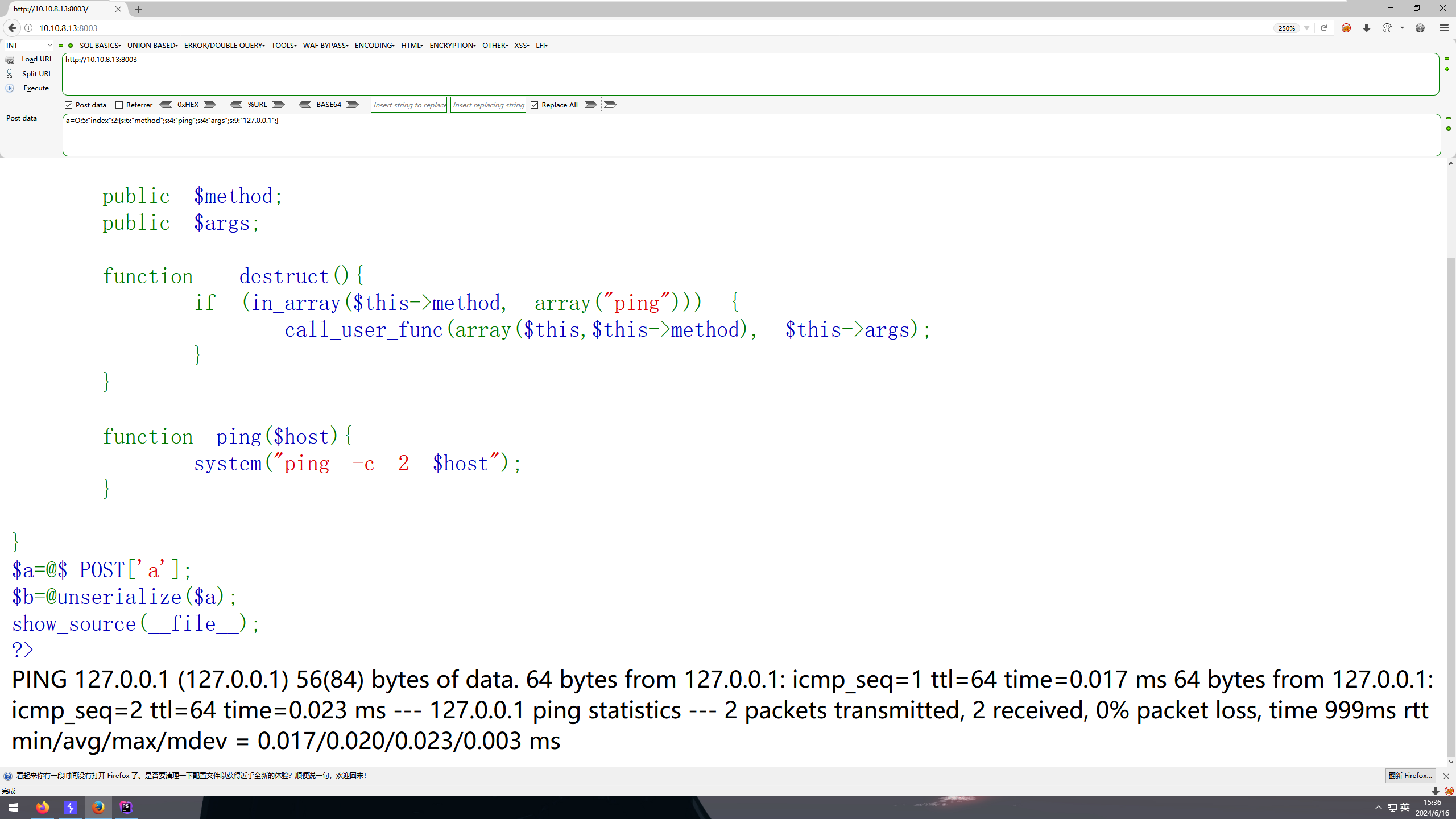Click the %URL encode right arrow
This screenshot has width=1456, height=819.
[279, 105]
